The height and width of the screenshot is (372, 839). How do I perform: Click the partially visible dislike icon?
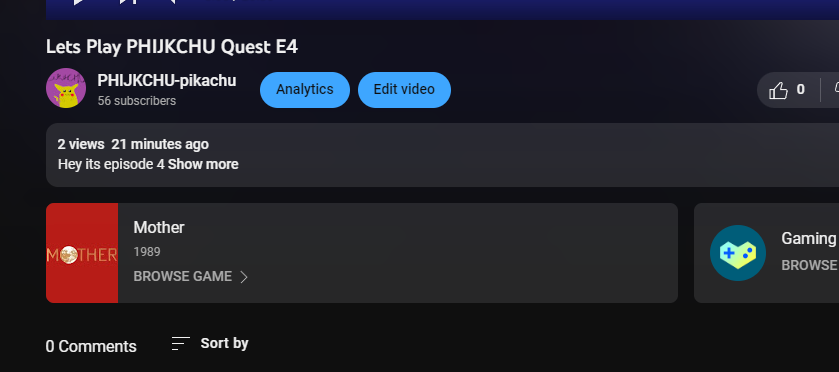[836, 89]
